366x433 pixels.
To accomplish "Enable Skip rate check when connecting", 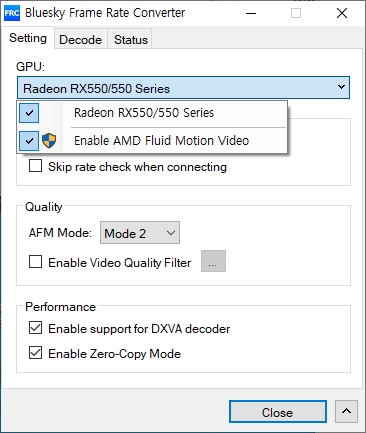I will click(35, 166).
